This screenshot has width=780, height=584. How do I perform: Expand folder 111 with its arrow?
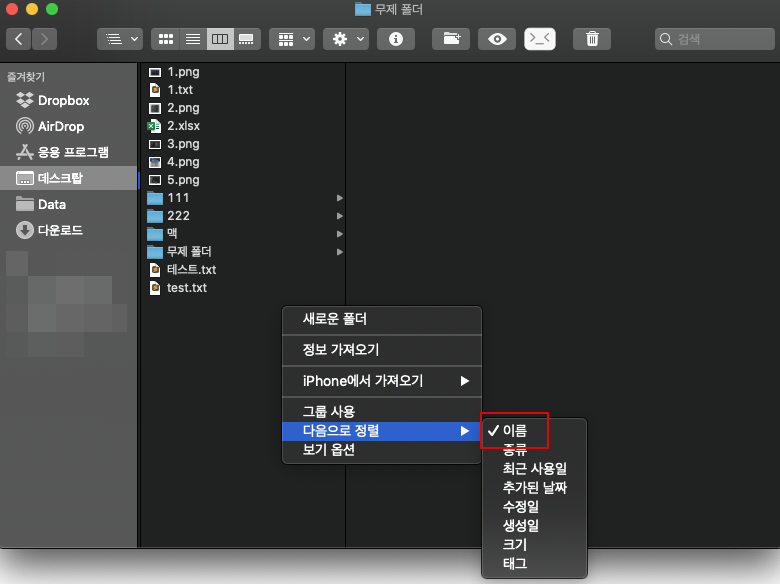pyautogui.click(x=340, y=198)
